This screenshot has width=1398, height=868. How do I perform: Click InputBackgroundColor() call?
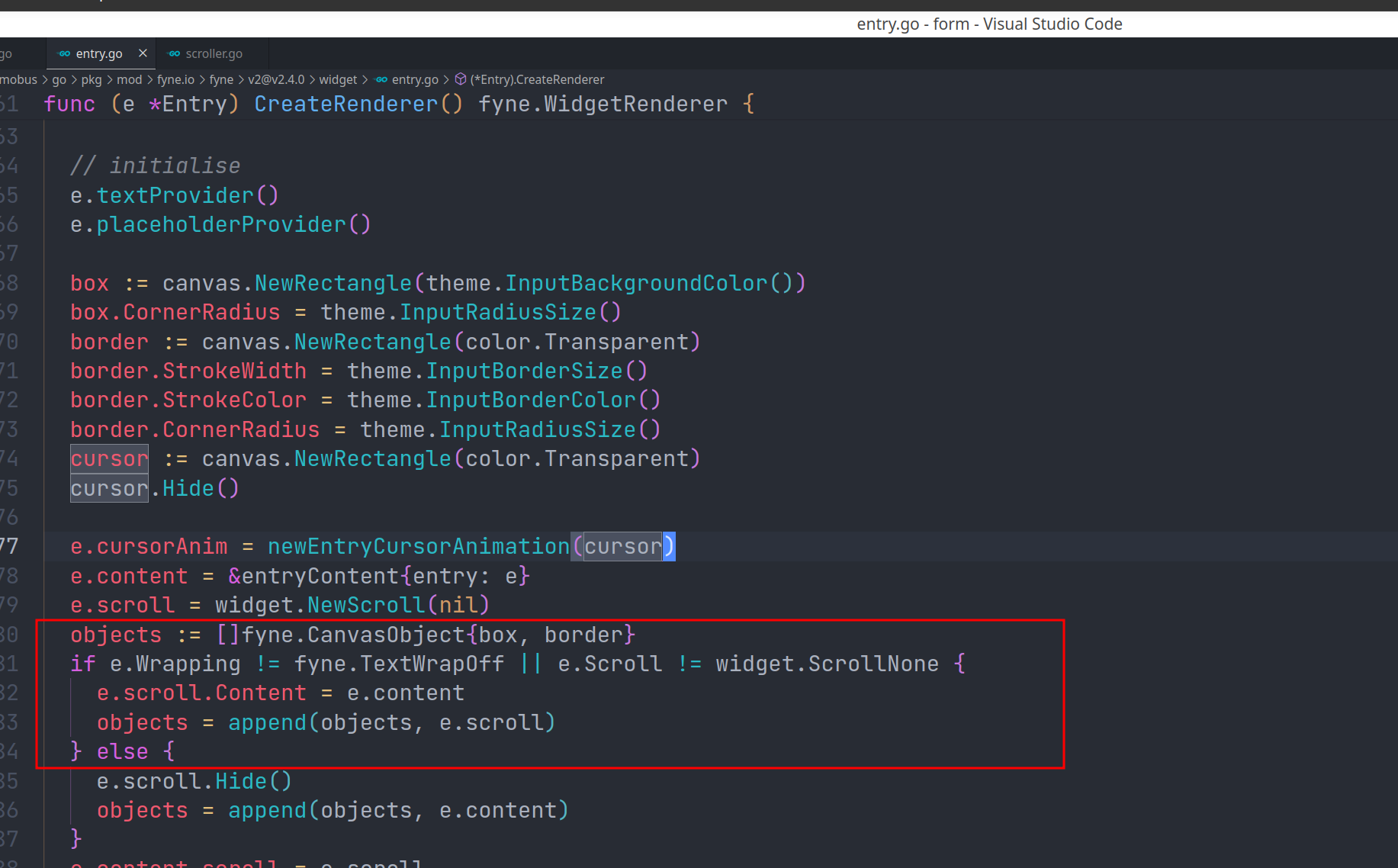648,283
